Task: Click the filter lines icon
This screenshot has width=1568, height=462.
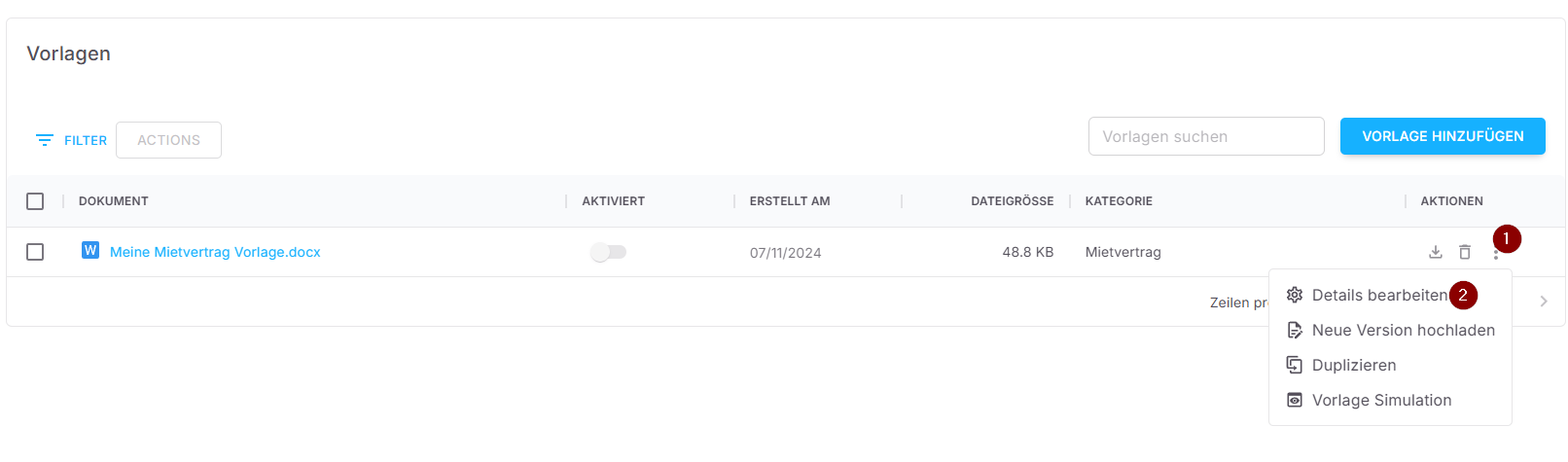Action: [45, 140]
